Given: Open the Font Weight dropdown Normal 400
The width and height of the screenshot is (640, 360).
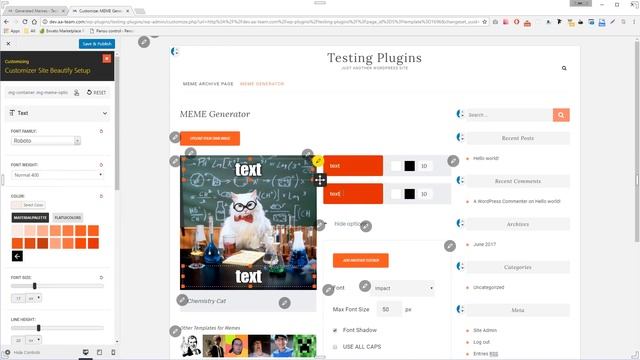Looking at the screenshot, I should pos(57,175).
